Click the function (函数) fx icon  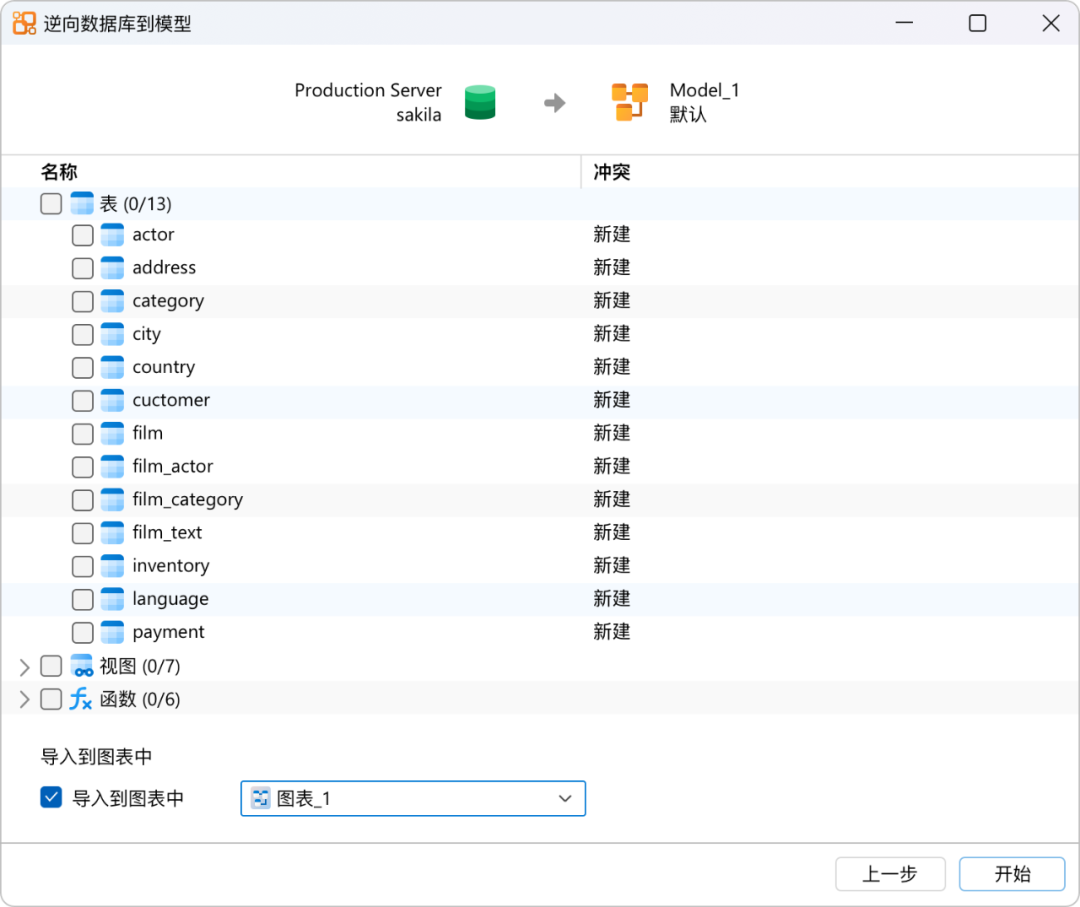[x=79, y=699]
